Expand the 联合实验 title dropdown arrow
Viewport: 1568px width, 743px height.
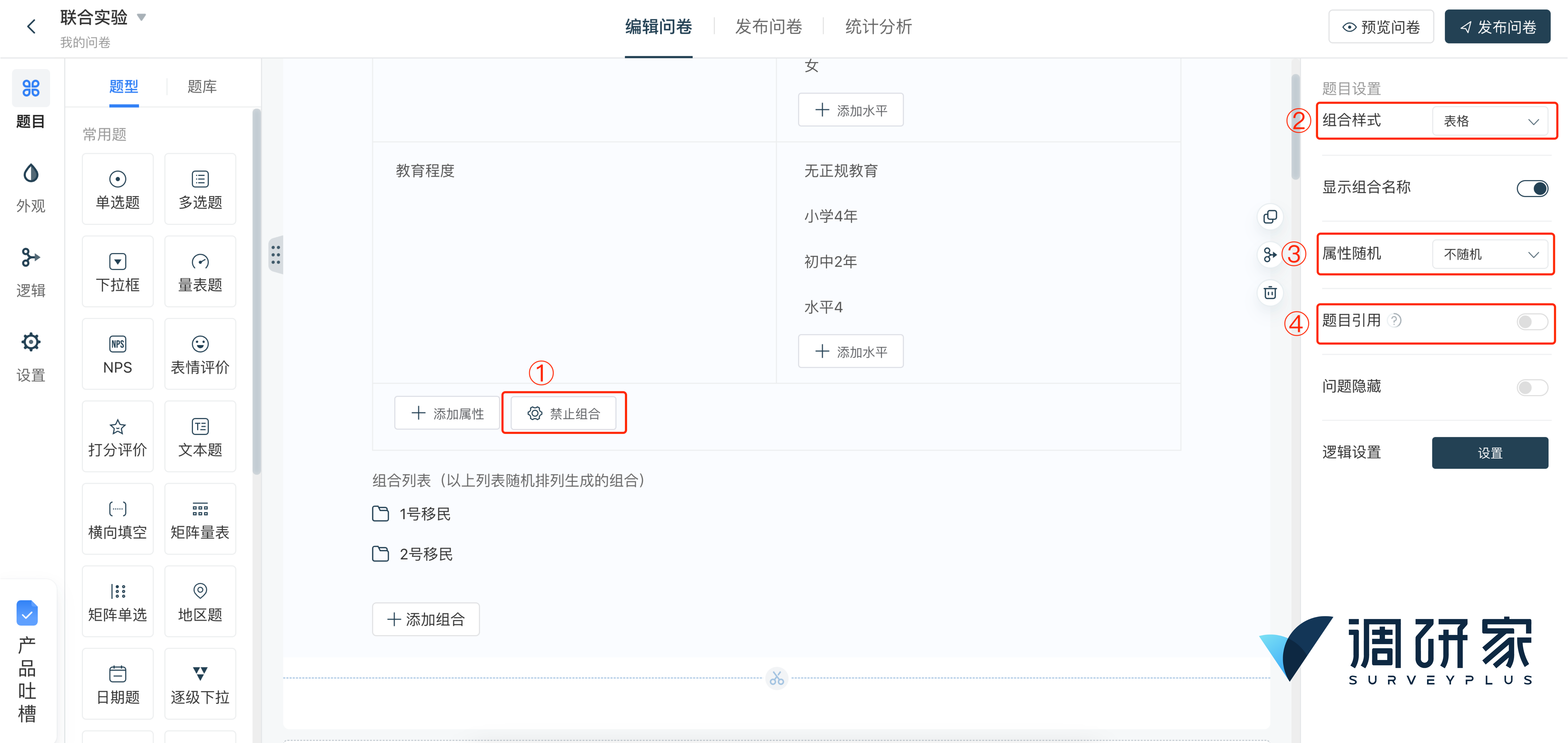click(141, 17)
